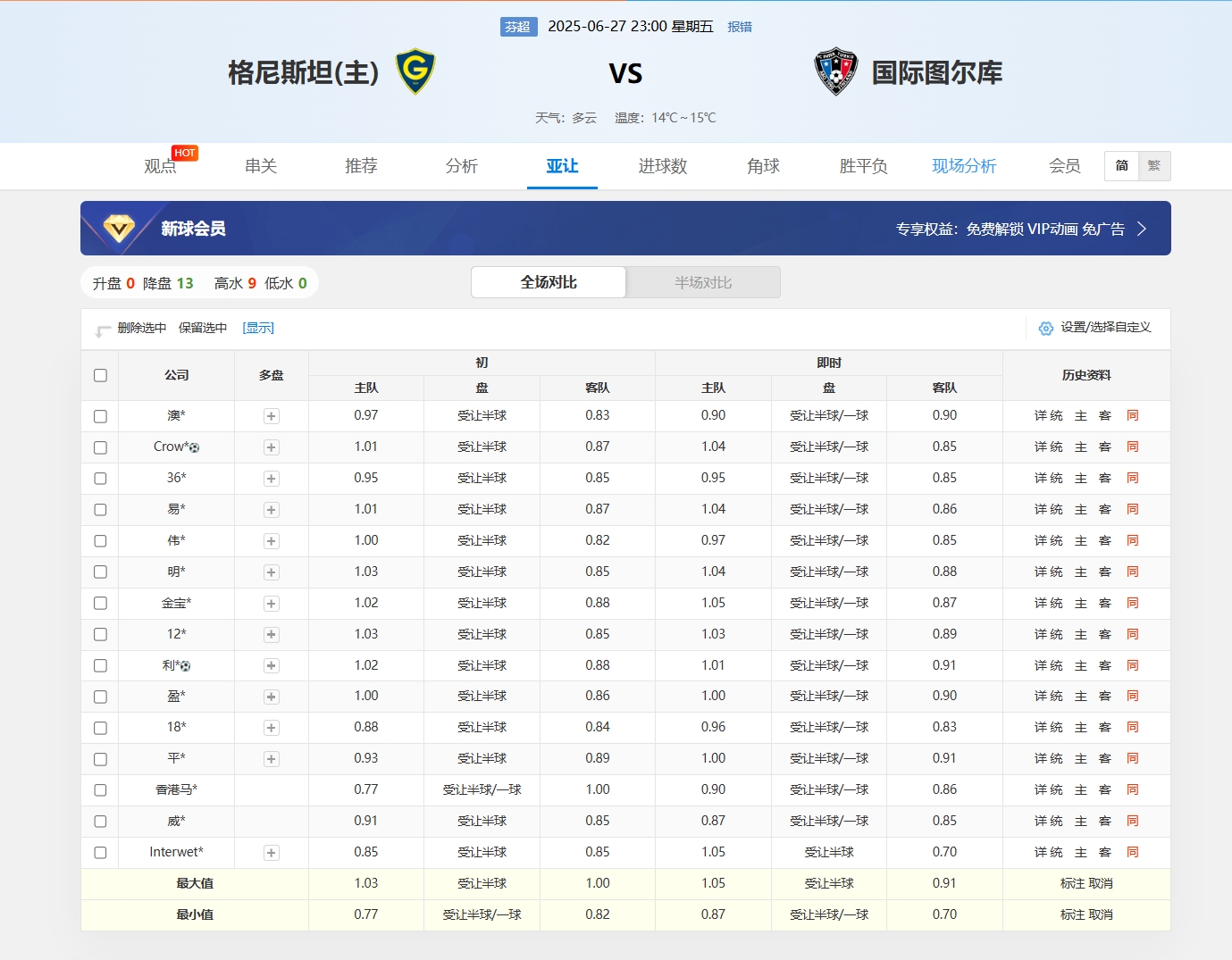Check the box for the 香港马* row
This screenshot has width=1232, height=960.
click(100, 790)
